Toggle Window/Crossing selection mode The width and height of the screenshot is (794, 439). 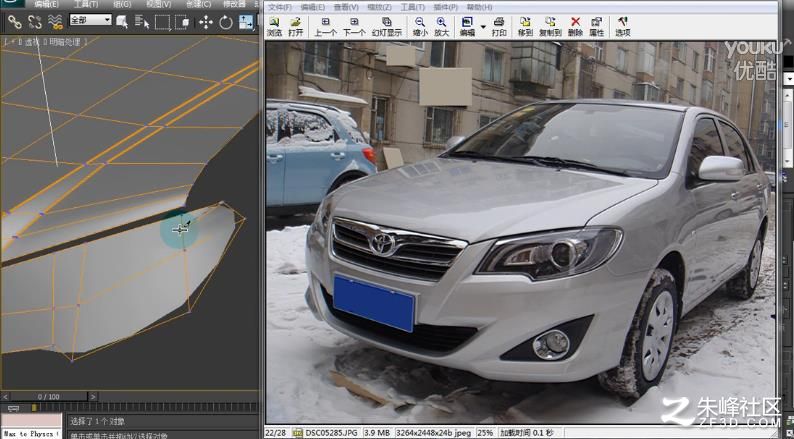click(x=182, y=22)
